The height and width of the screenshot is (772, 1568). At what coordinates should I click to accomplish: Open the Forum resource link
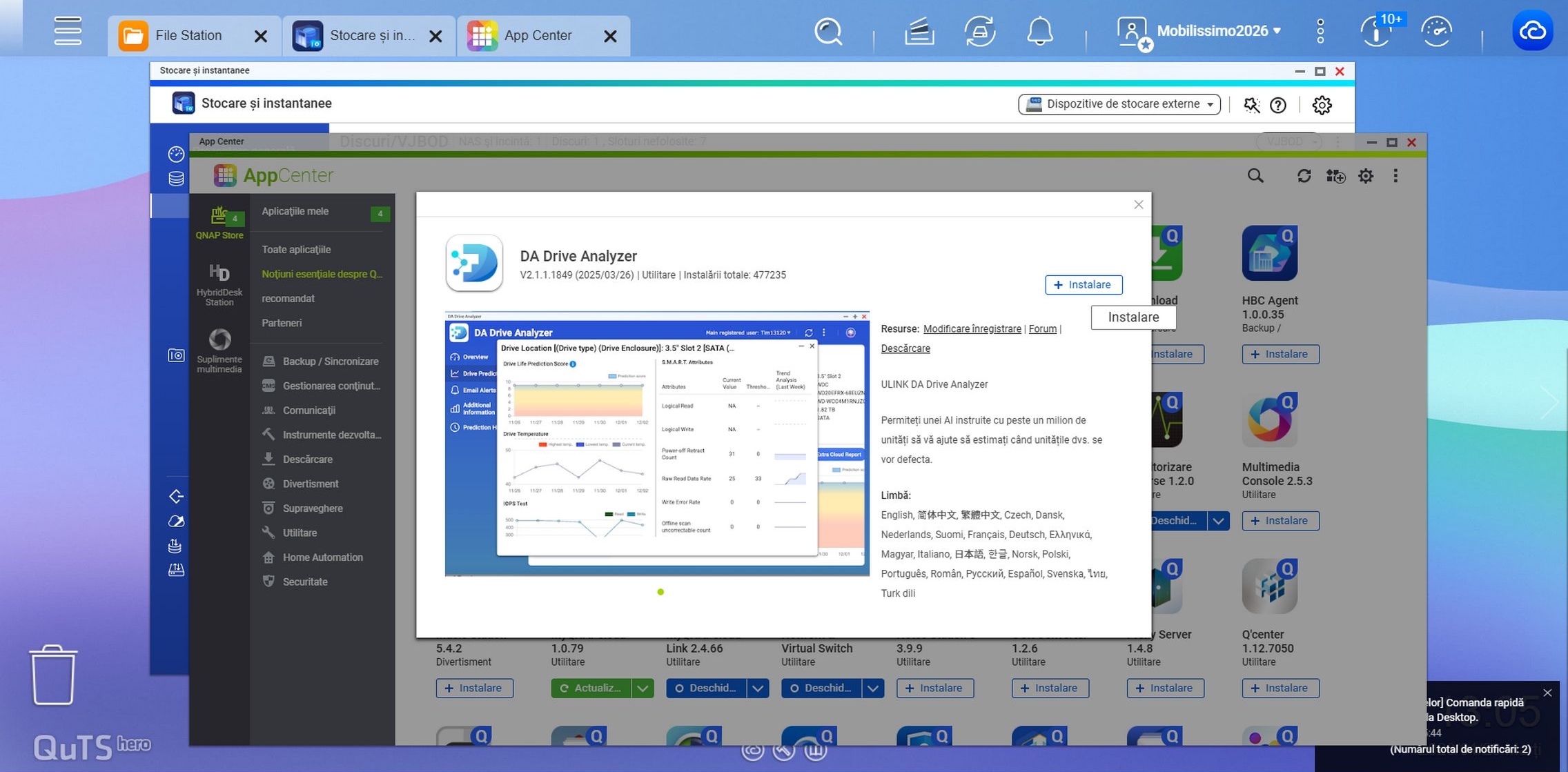point(1042,328)
